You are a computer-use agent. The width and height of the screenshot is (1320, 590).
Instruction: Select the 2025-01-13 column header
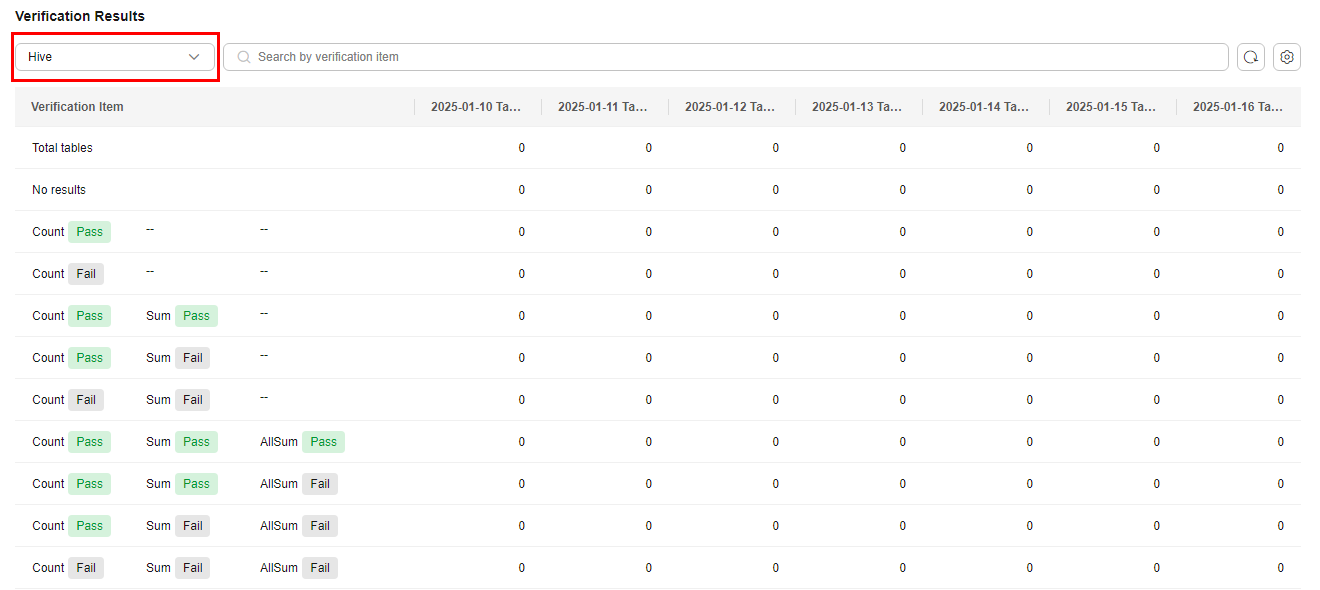[858, 107]
